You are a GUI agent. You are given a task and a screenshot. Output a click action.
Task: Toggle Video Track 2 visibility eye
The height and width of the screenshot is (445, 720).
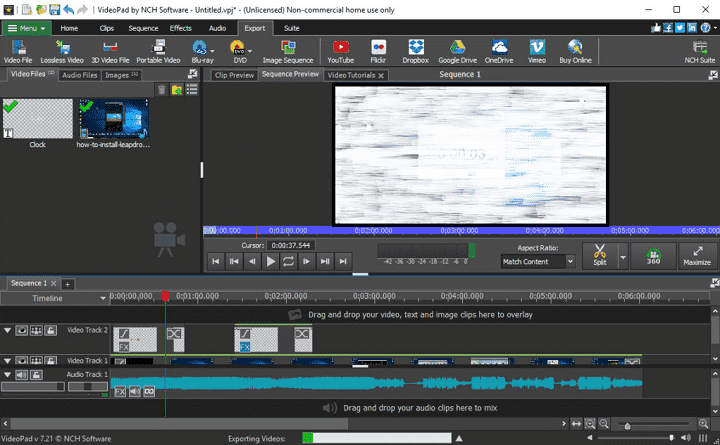click(x=22, y=330)
